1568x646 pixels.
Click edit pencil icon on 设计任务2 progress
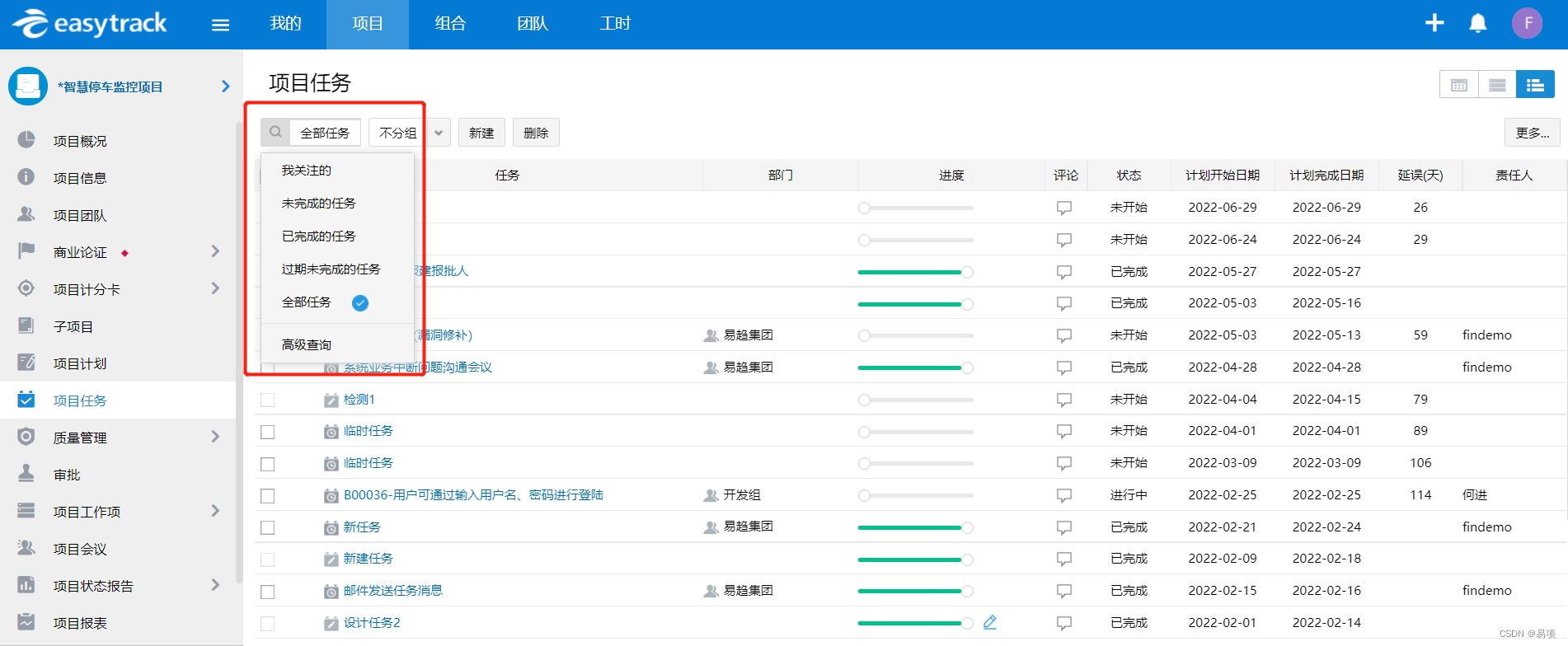click(x=990, y=622)
